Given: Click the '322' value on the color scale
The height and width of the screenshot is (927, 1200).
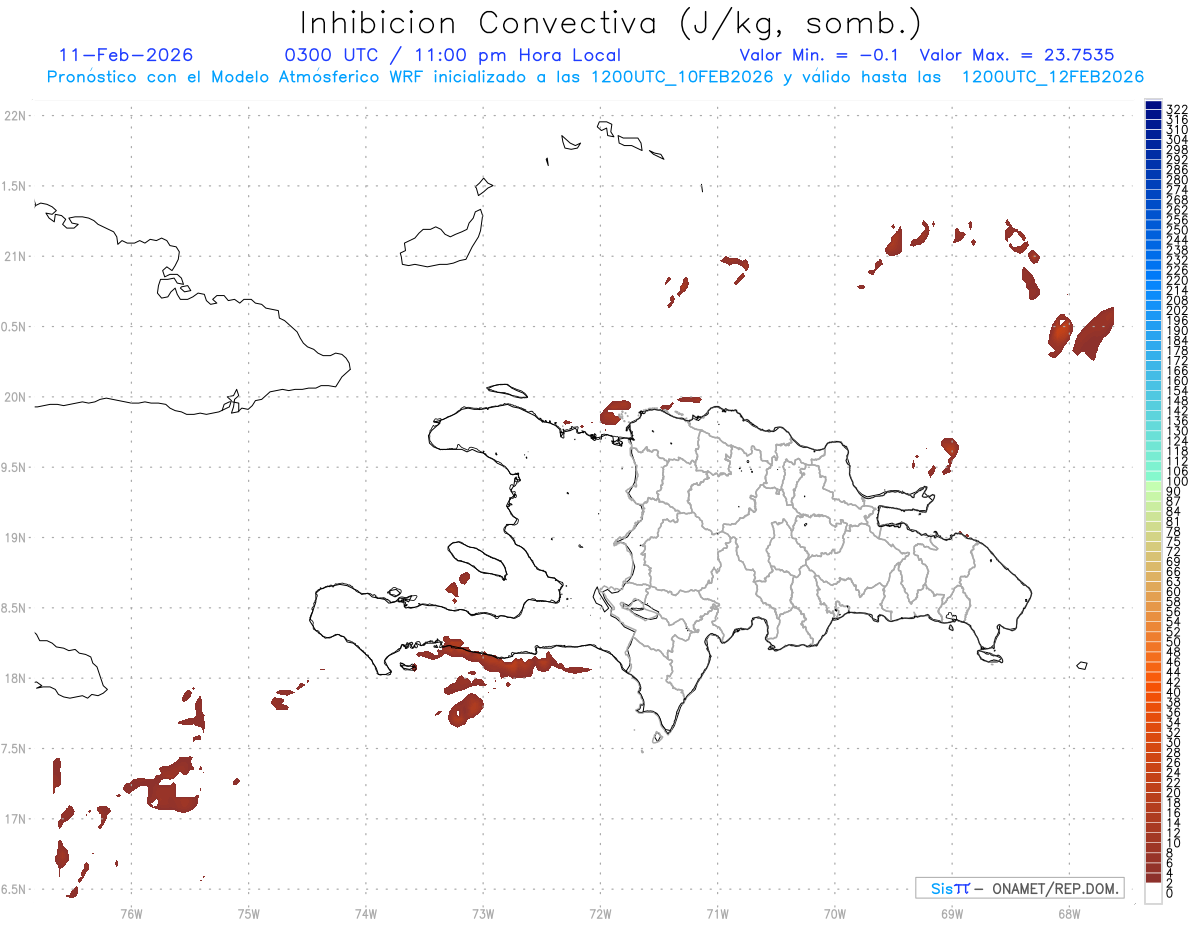Looking at the screenshot, I should click(1177, 108).
